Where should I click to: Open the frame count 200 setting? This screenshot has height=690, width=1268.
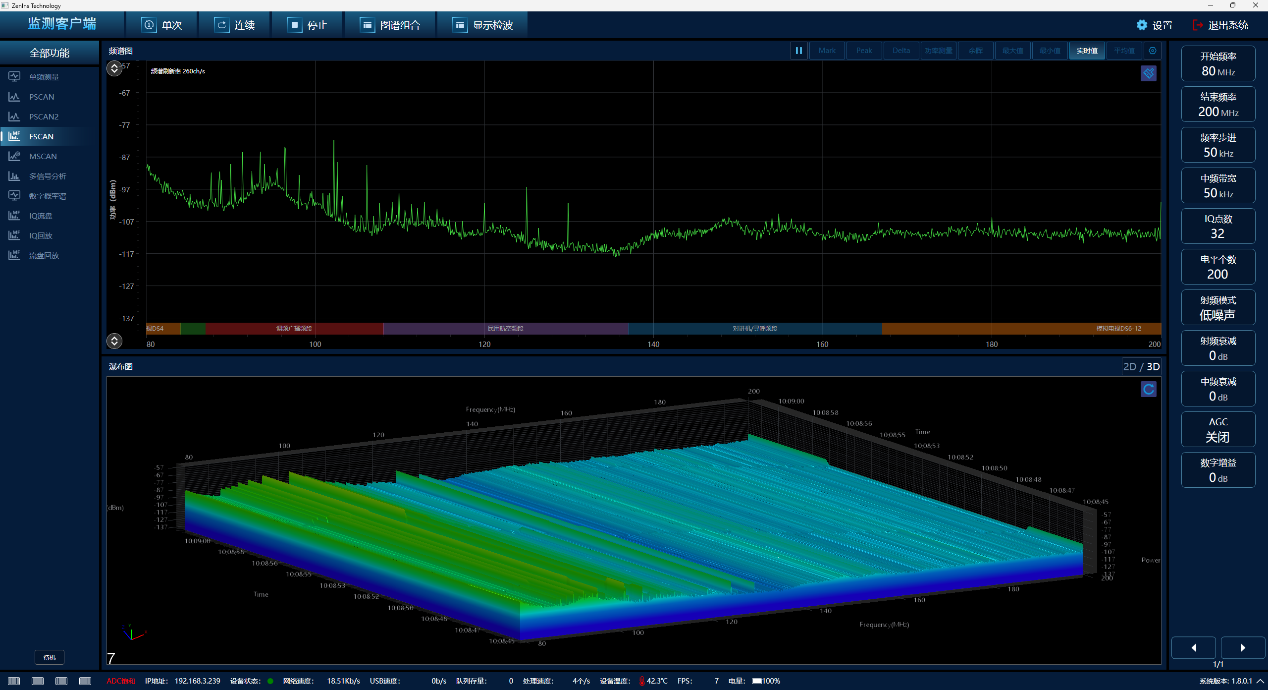click(1217, 267)
